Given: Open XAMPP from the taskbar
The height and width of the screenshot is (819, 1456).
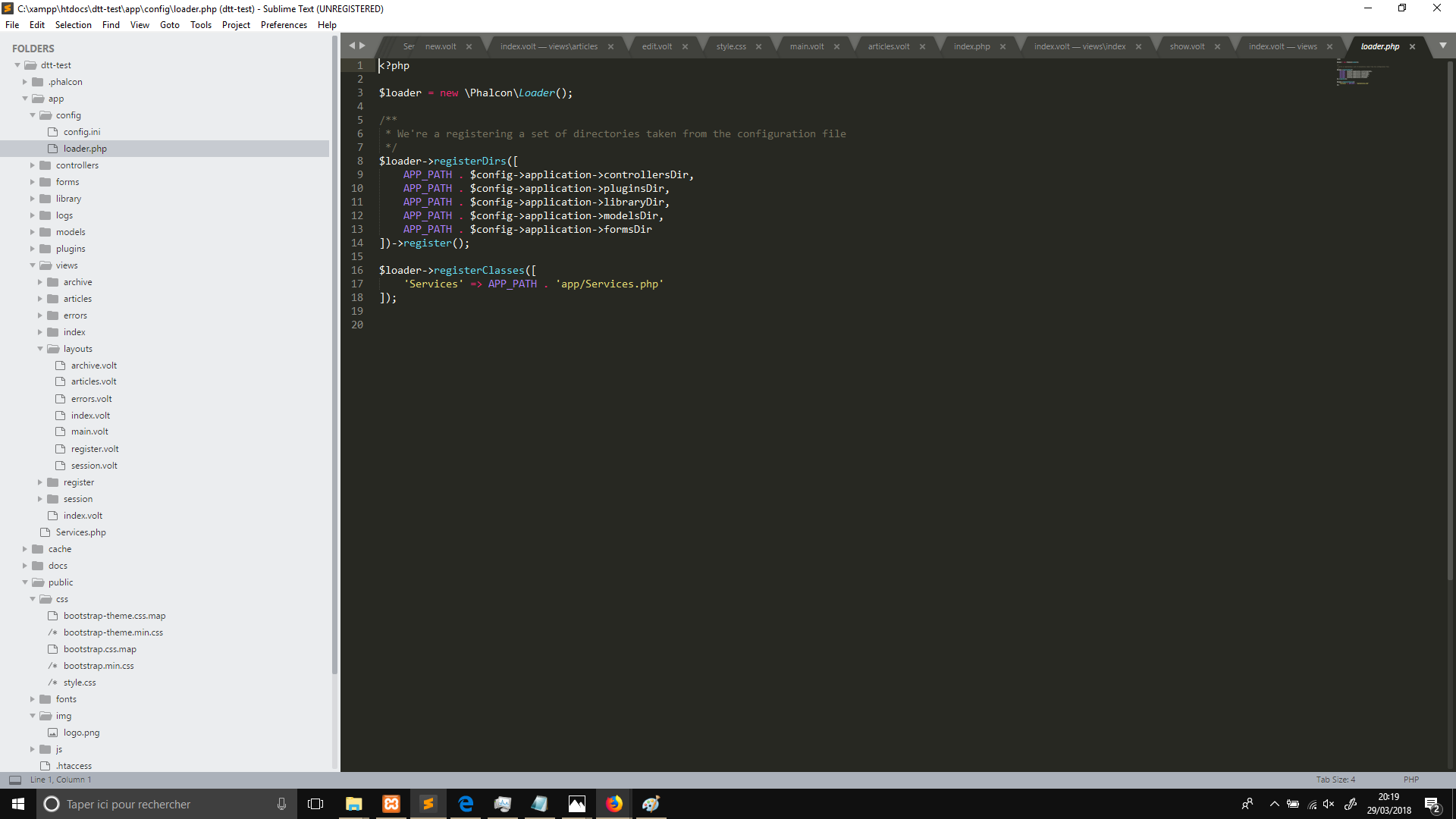Looking at the screenshot, I should 391,804.
